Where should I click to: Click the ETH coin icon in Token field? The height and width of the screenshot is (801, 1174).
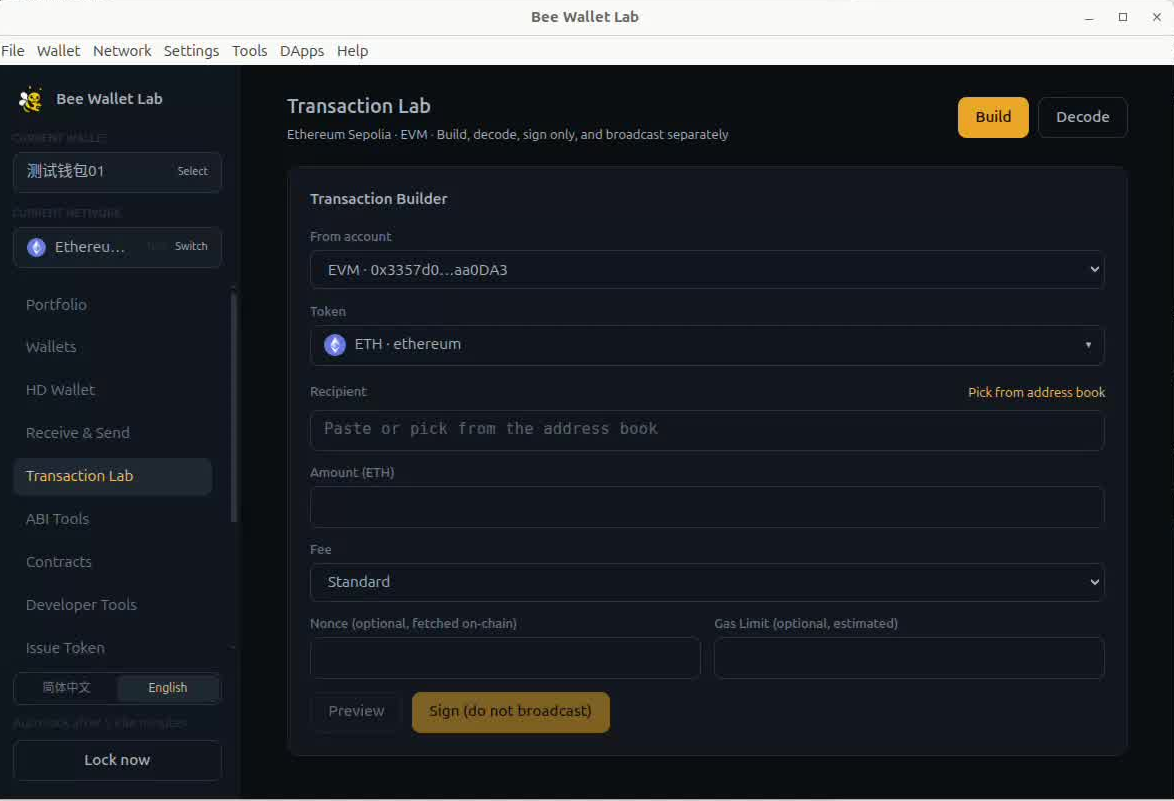[335, 344]
